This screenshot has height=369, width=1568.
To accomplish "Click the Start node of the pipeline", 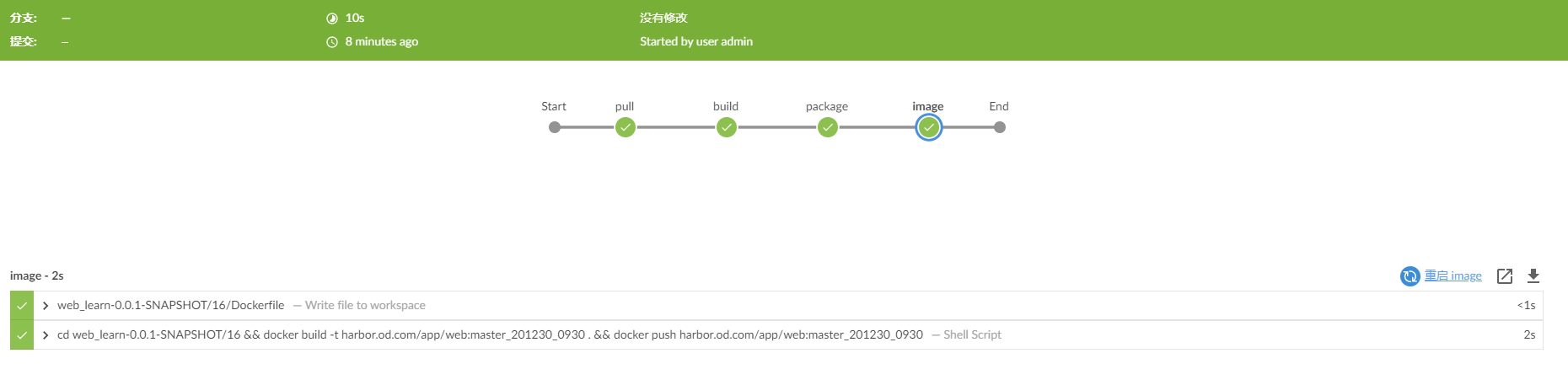I will pos(554,127).
